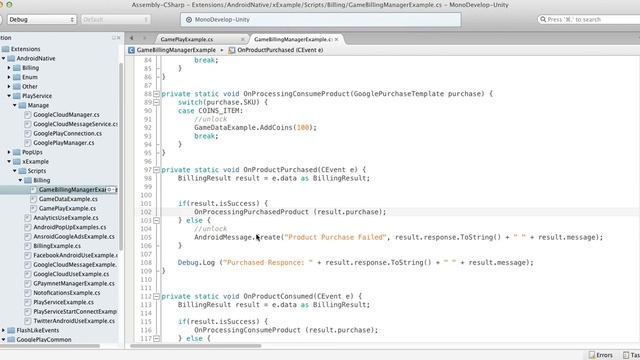Screen dimensions: 640x360
Task: Fold the else block at line 117
Action: pyautogui.click(x=156, y=339)
